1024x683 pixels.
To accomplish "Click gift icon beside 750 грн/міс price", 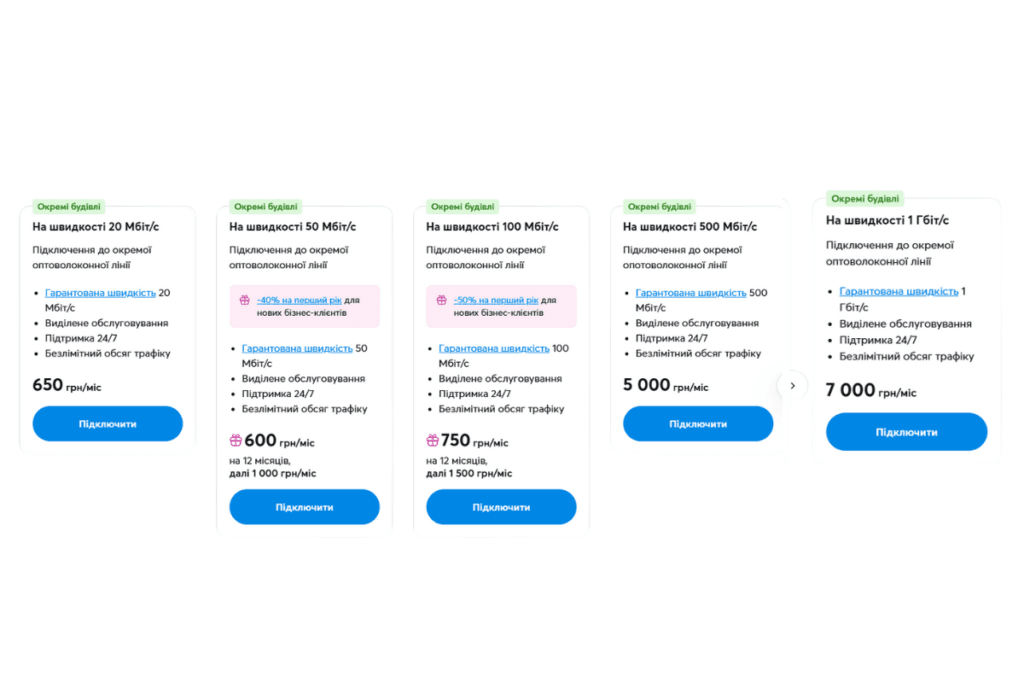I will pos(432,441).
